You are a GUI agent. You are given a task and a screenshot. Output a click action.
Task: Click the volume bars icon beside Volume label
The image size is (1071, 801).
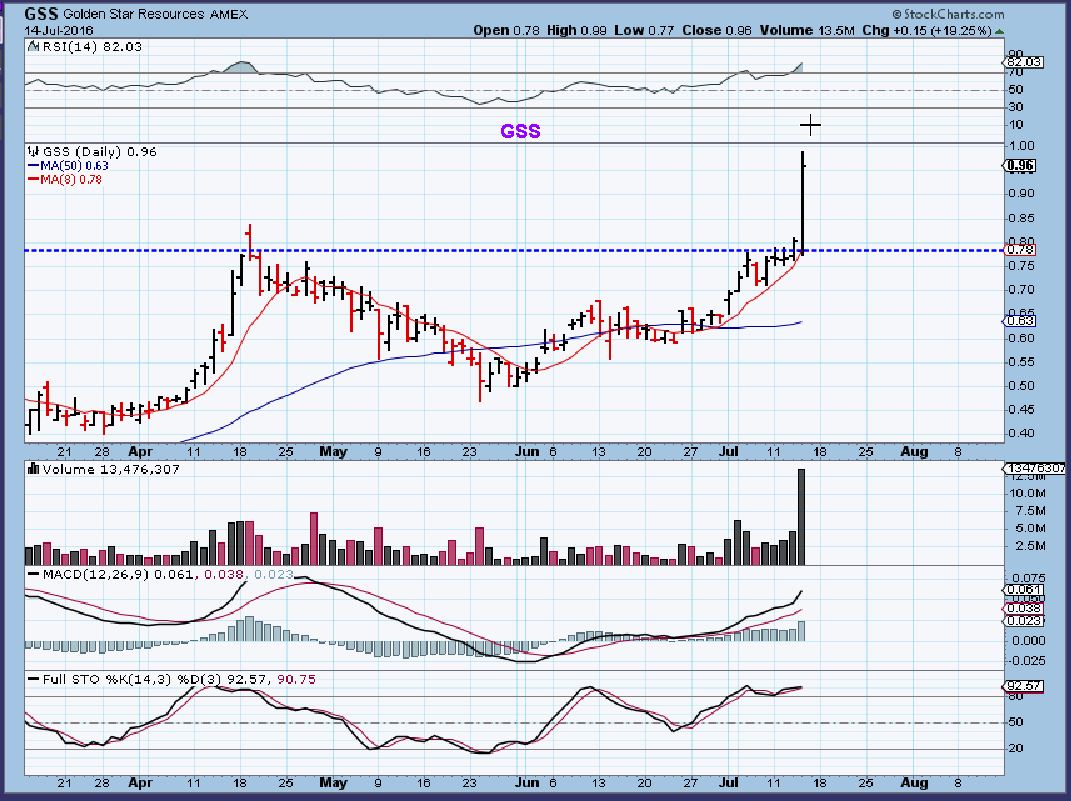pyautogui.click(x=32, y=468)
